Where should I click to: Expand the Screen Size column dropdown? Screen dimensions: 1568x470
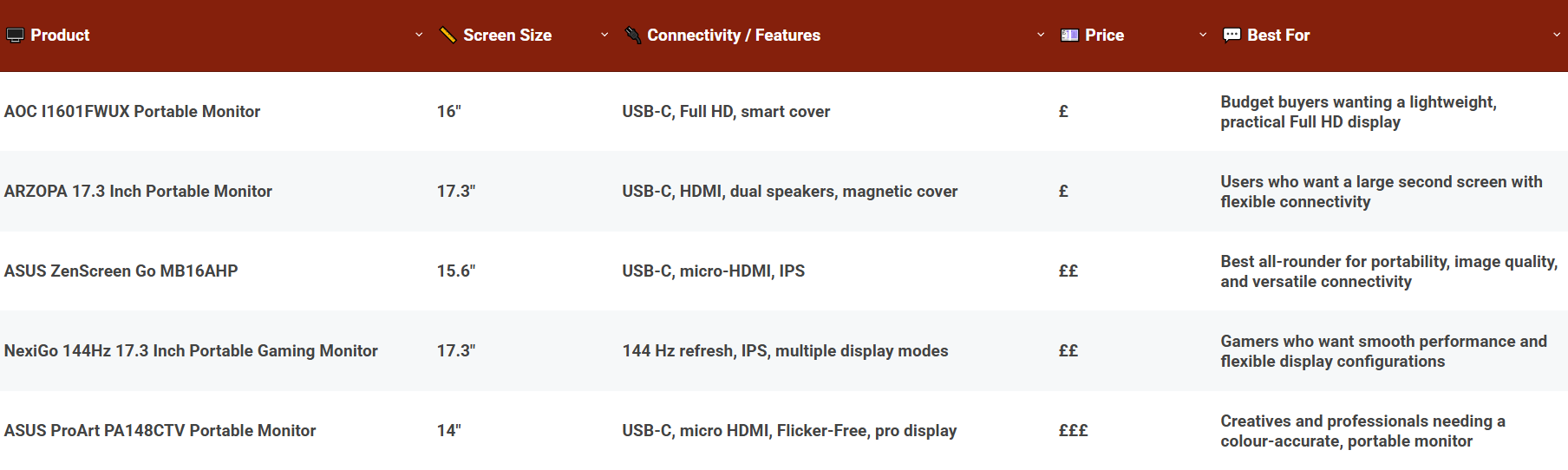coord(604,36)
